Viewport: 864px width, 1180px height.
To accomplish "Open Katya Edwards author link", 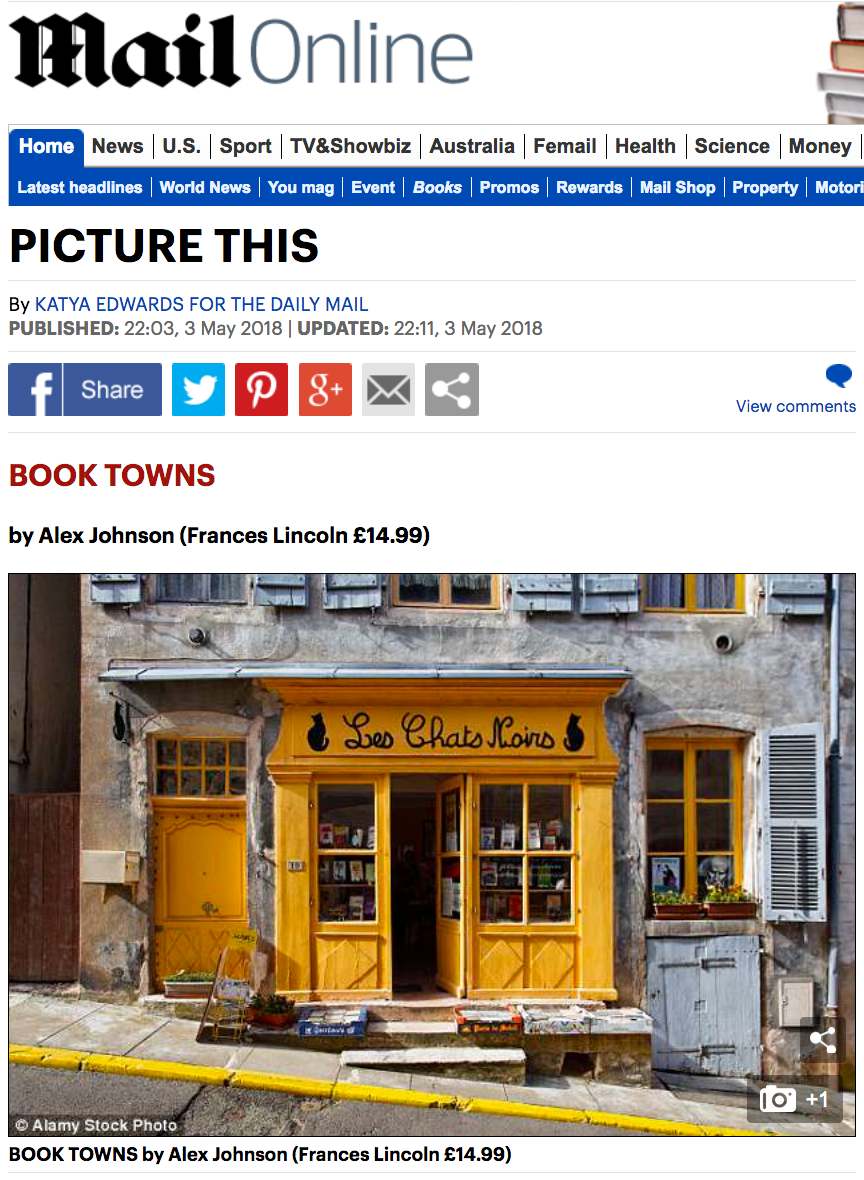I will [201, 304].
